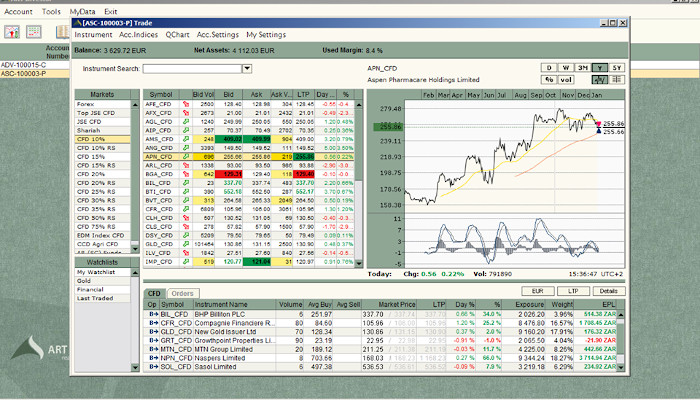Screen dimensions: 700x400
Task: Click trade arrow icon for AFE_CFD row
Action: [187, 103]
